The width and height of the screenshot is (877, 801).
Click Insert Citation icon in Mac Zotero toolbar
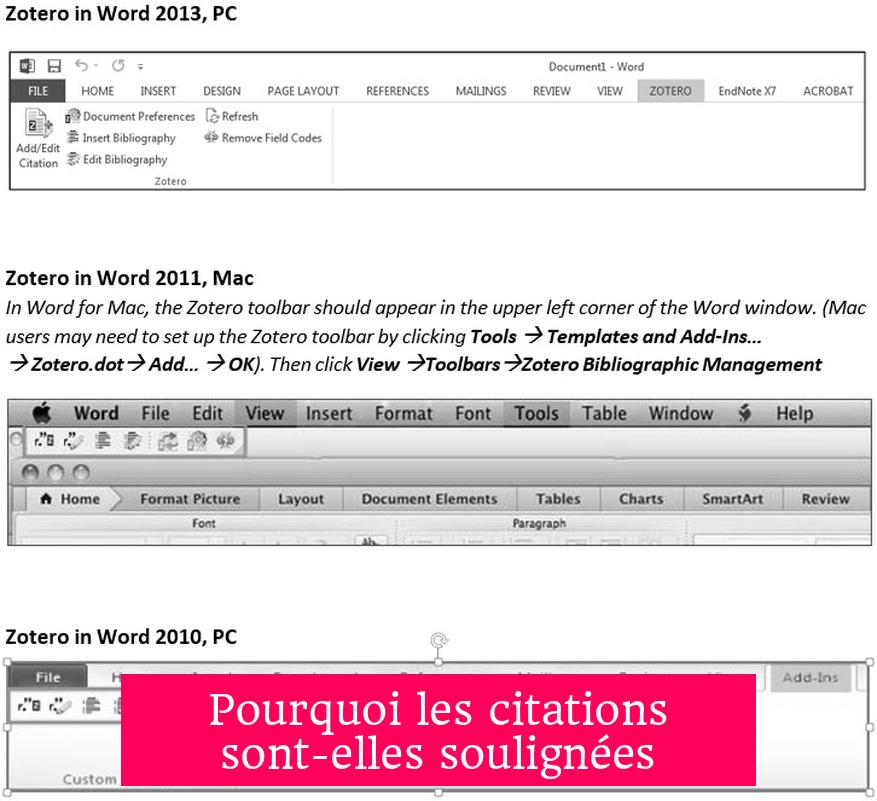tap(44, 441)
